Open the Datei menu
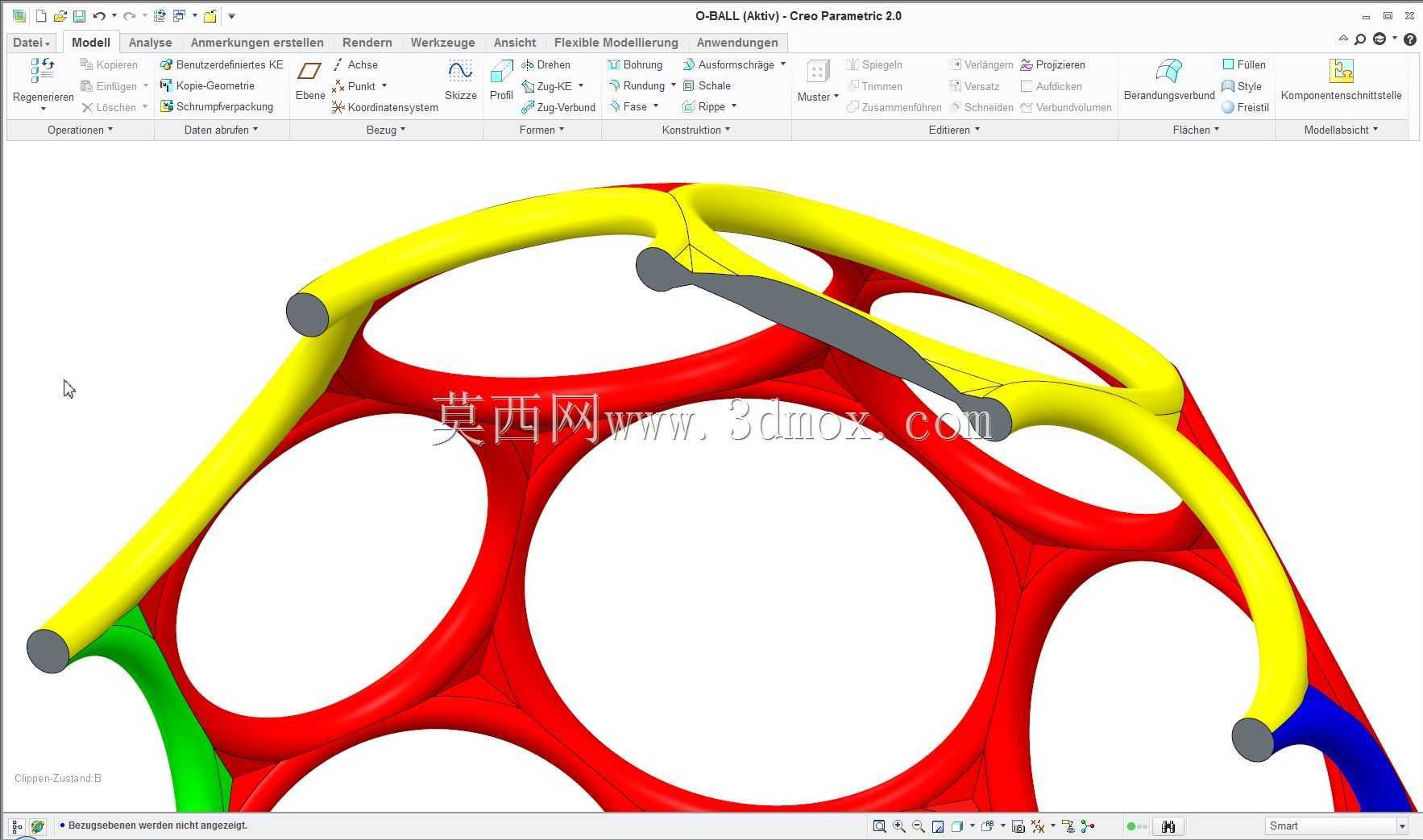The image size is (1423, 840). pos(31,43)
